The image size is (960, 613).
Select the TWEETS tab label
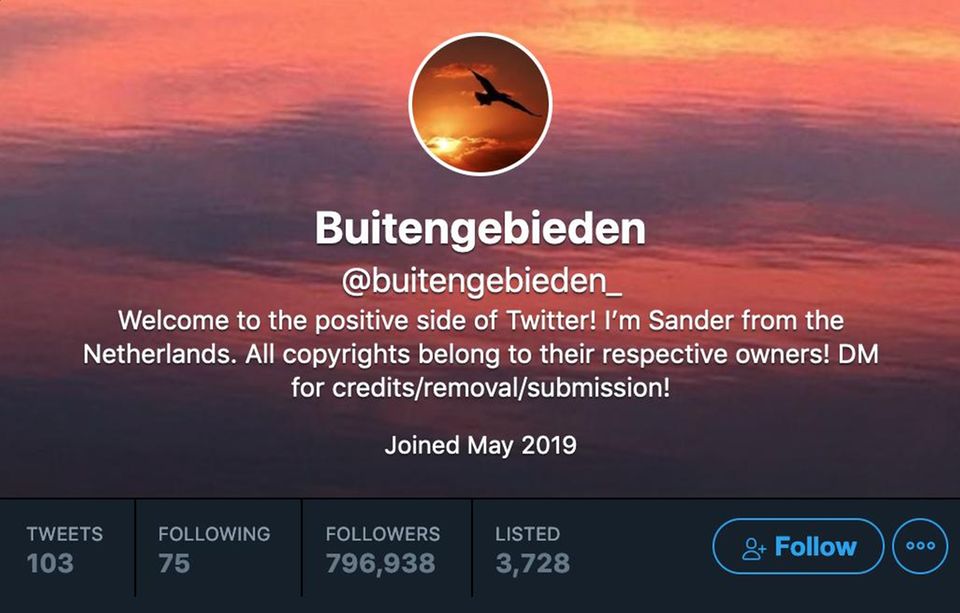tap(64, 534)
